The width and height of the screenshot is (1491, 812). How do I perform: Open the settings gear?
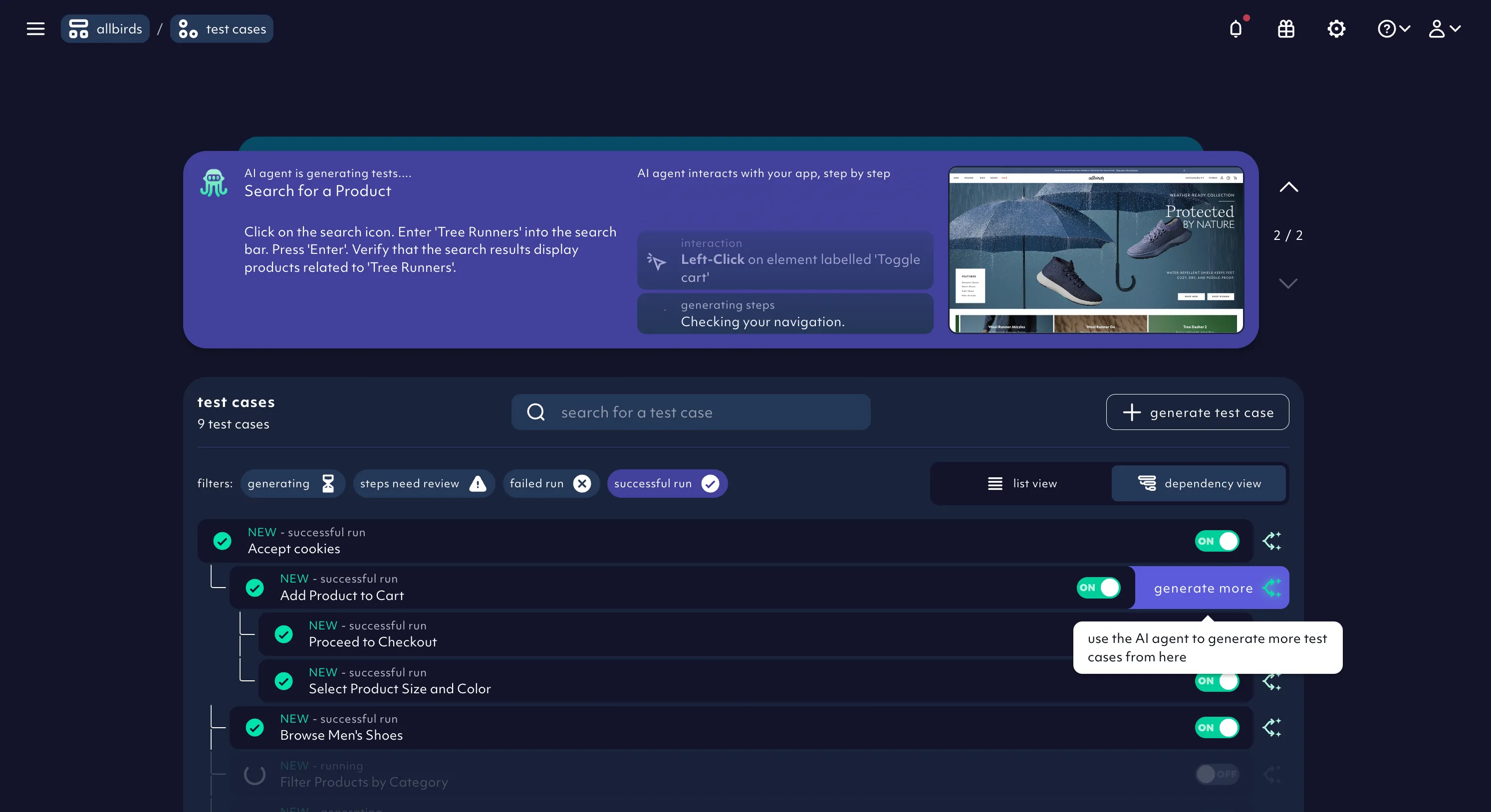[x=1335, y=28]
